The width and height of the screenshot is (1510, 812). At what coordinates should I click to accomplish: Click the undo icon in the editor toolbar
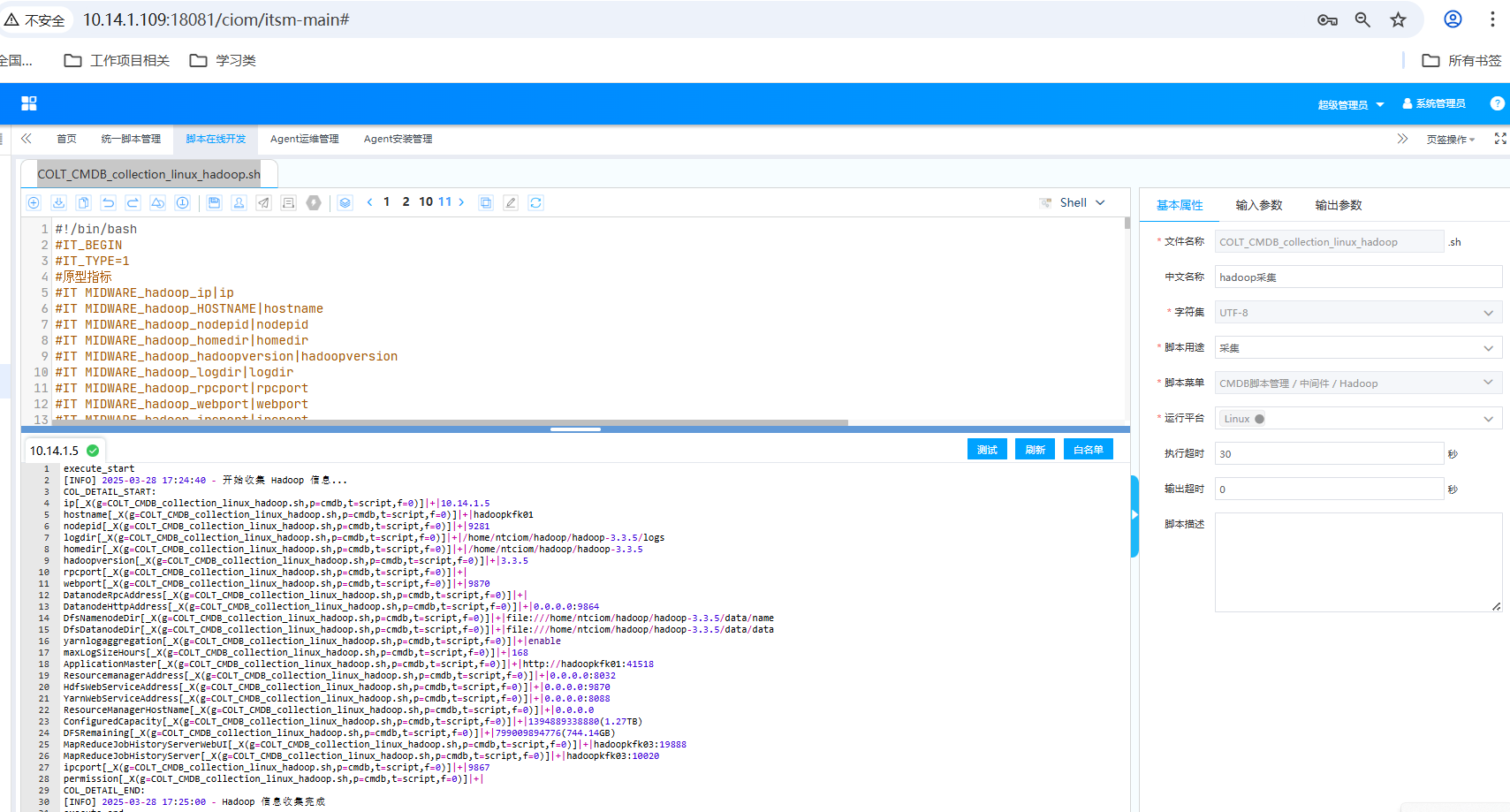pyautogui.click(x=108, y=202)
